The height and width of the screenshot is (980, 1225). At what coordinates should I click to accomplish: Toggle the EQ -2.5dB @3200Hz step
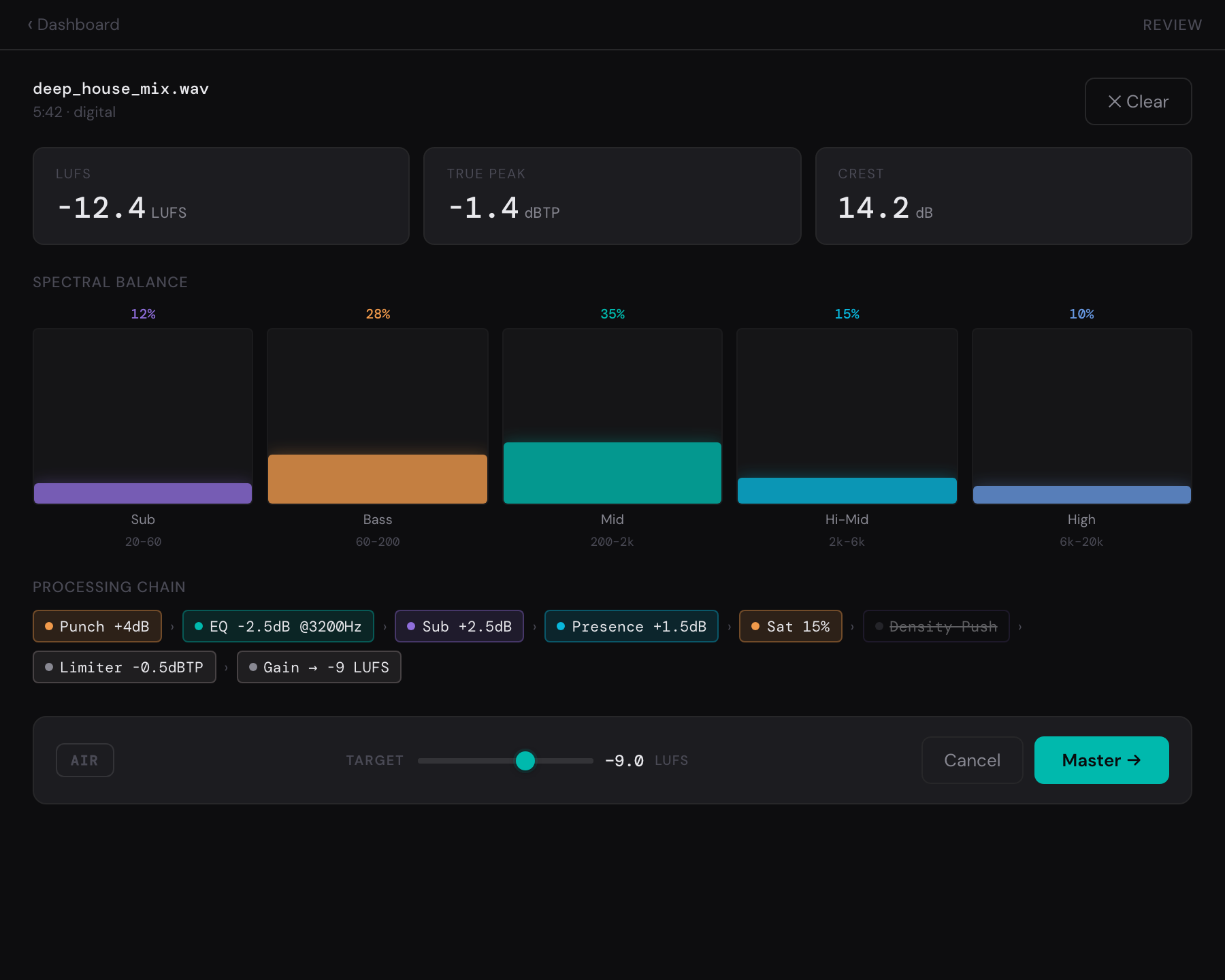278,626
